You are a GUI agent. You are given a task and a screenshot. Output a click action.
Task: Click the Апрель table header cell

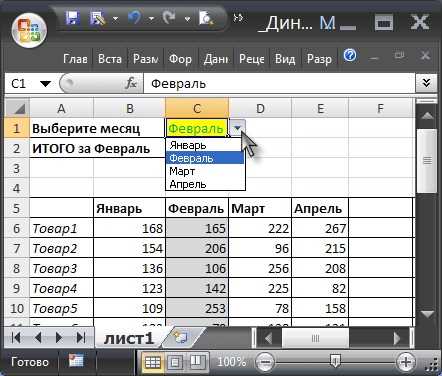point(320,208)
